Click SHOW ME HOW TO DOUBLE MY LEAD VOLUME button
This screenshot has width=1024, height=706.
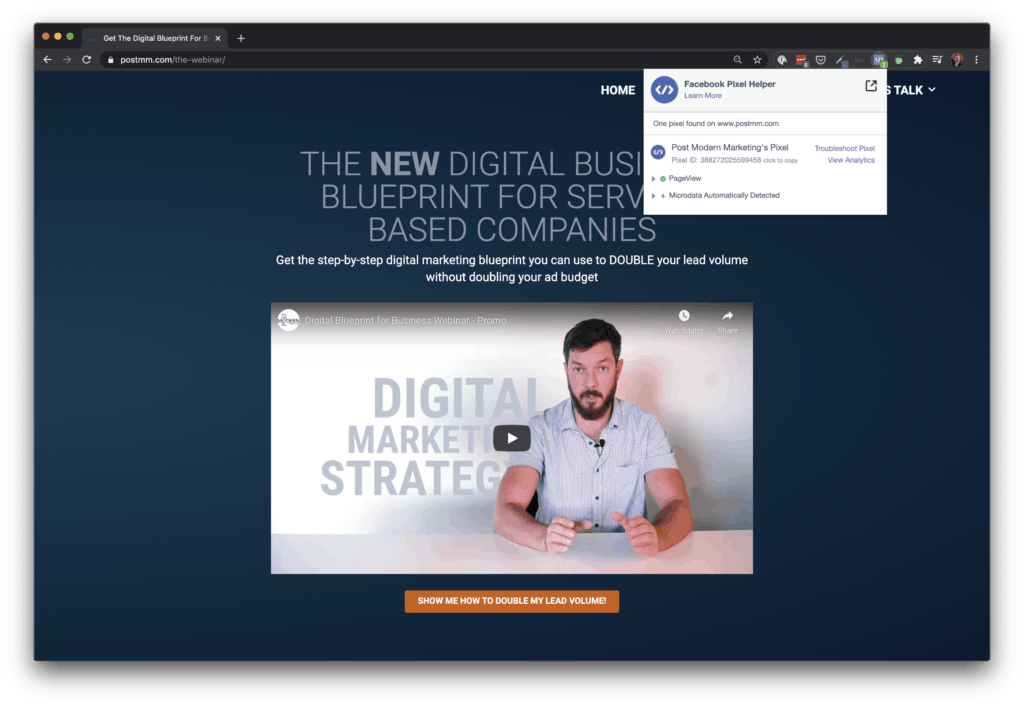point(511,601)
